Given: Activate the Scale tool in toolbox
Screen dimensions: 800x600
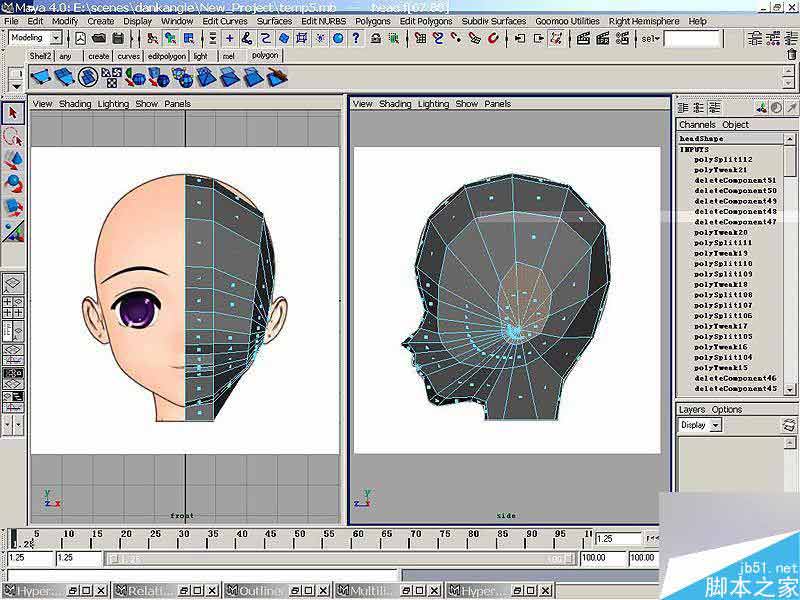Looking at the screenshot, I should 13,207.
